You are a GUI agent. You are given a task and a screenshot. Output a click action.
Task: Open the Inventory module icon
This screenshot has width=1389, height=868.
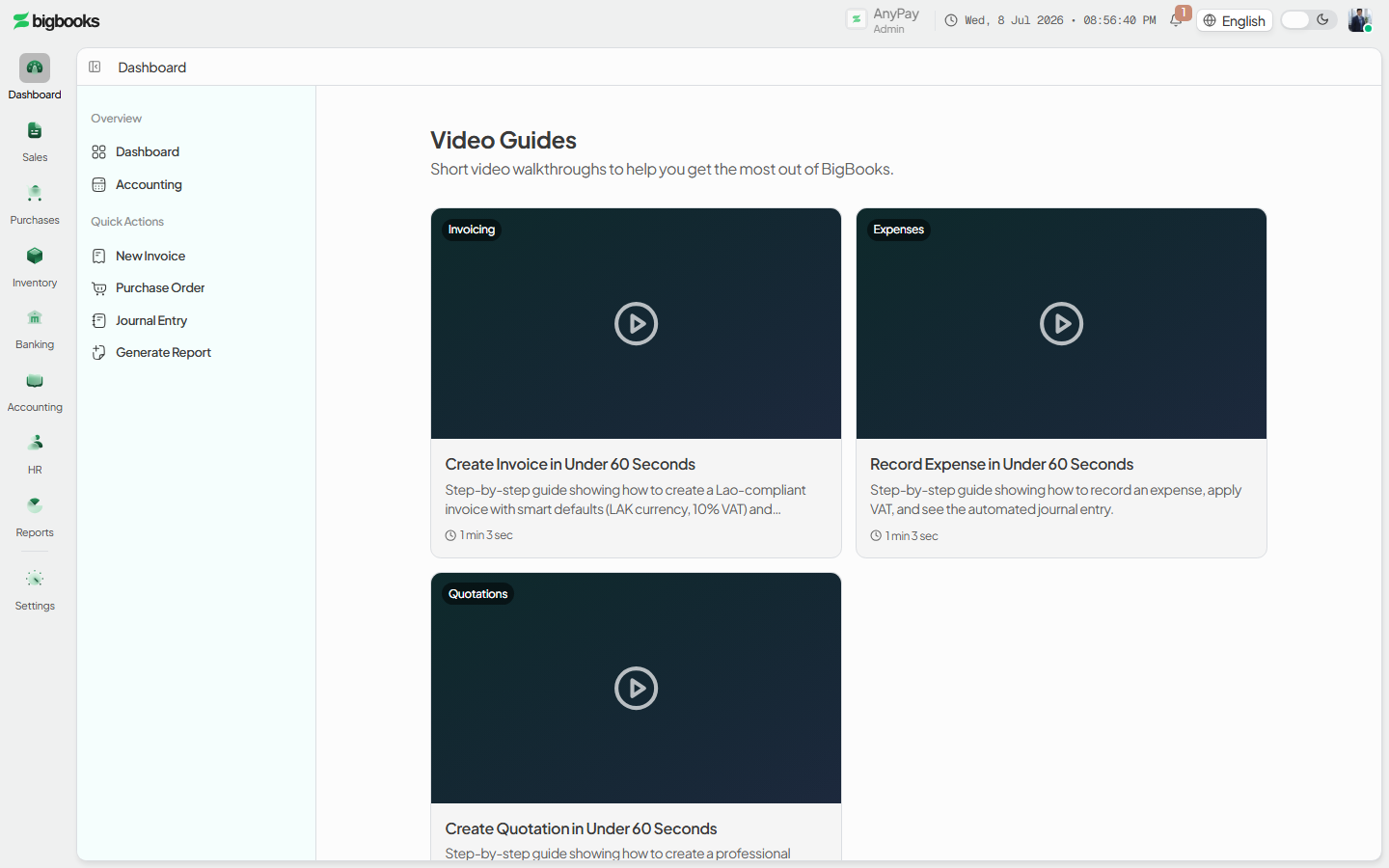pos(35,256)
